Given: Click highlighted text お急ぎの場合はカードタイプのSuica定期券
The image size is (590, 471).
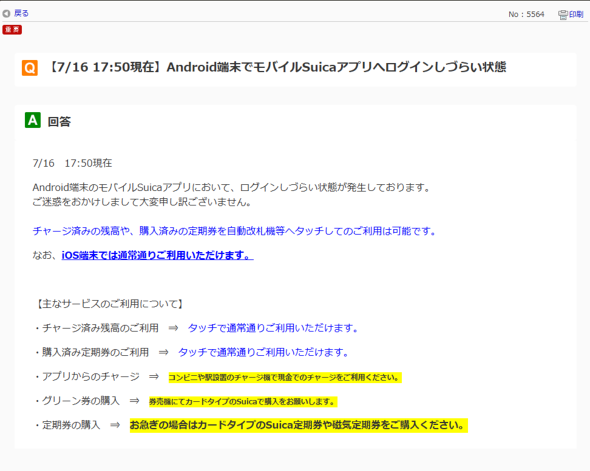Looking at the screenshot, I should (x=299, y=425).
